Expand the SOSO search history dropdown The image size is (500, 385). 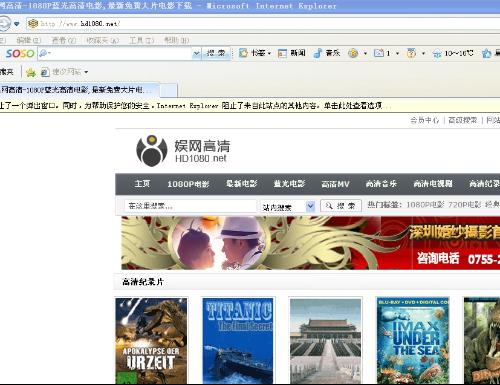click(x=197, y=54)
